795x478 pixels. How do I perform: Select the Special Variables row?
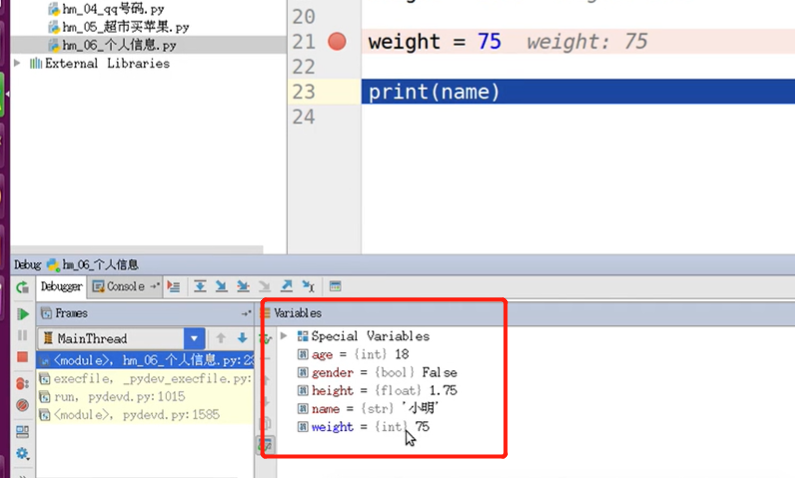point(364,336)
